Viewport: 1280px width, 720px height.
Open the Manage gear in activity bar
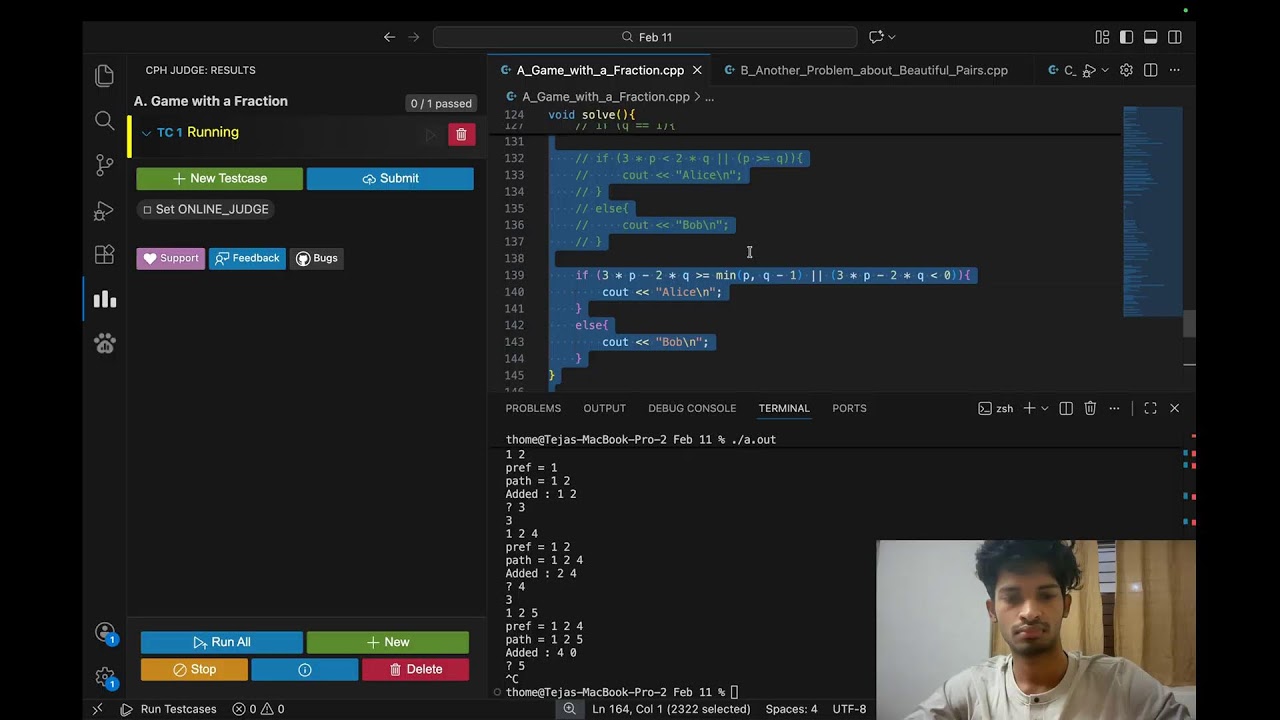pos(104,678)
